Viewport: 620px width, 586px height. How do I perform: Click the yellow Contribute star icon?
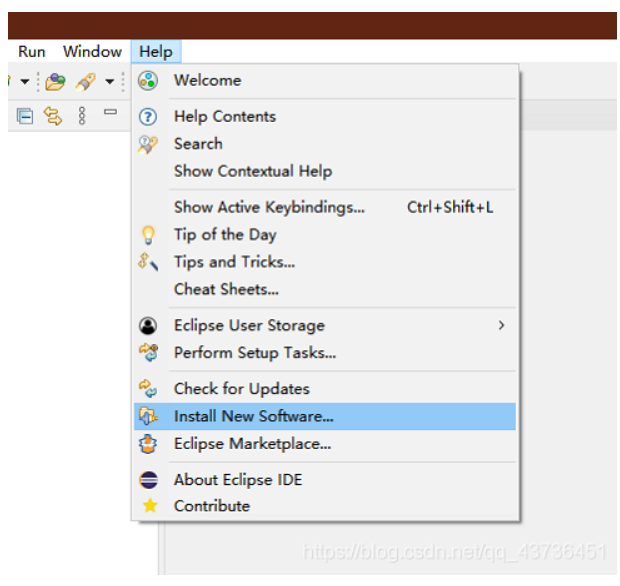pyautogui.click(x=150, y=506)
